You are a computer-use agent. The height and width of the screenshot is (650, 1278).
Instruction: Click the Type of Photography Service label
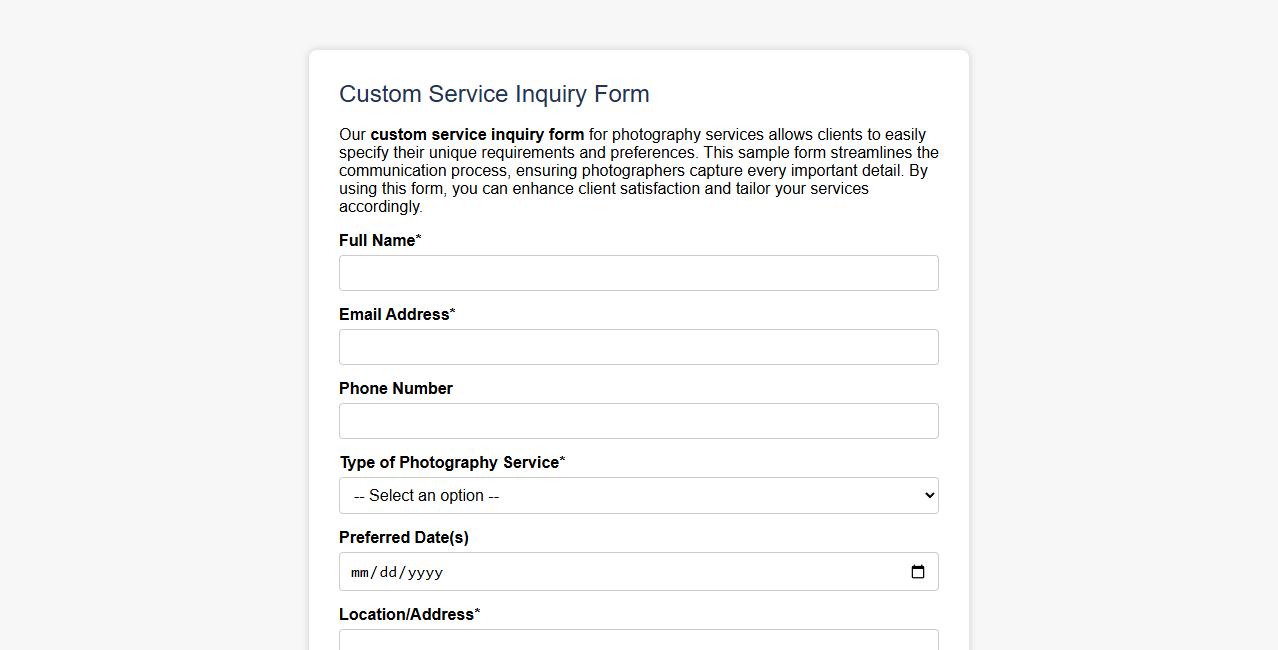pos(449,462)
